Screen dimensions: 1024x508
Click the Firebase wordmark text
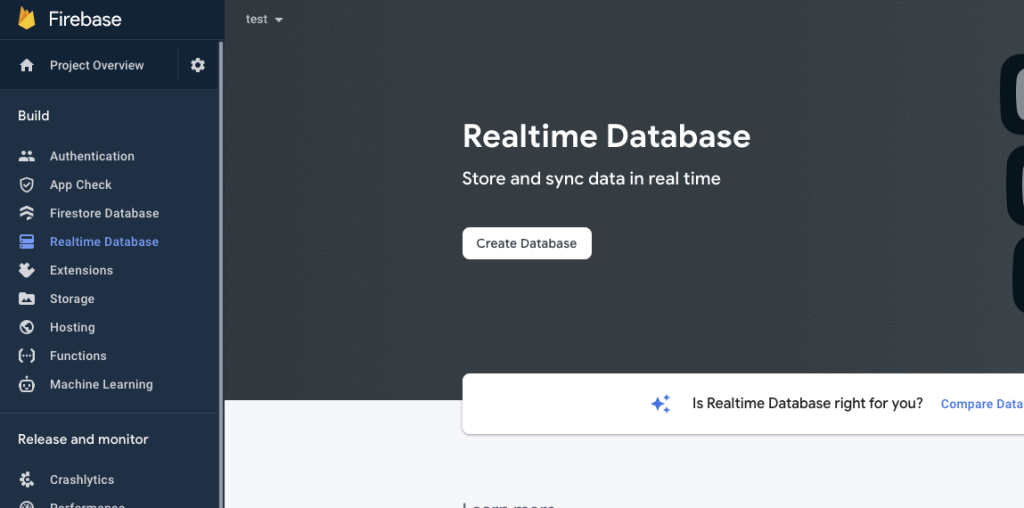[85, 19]
